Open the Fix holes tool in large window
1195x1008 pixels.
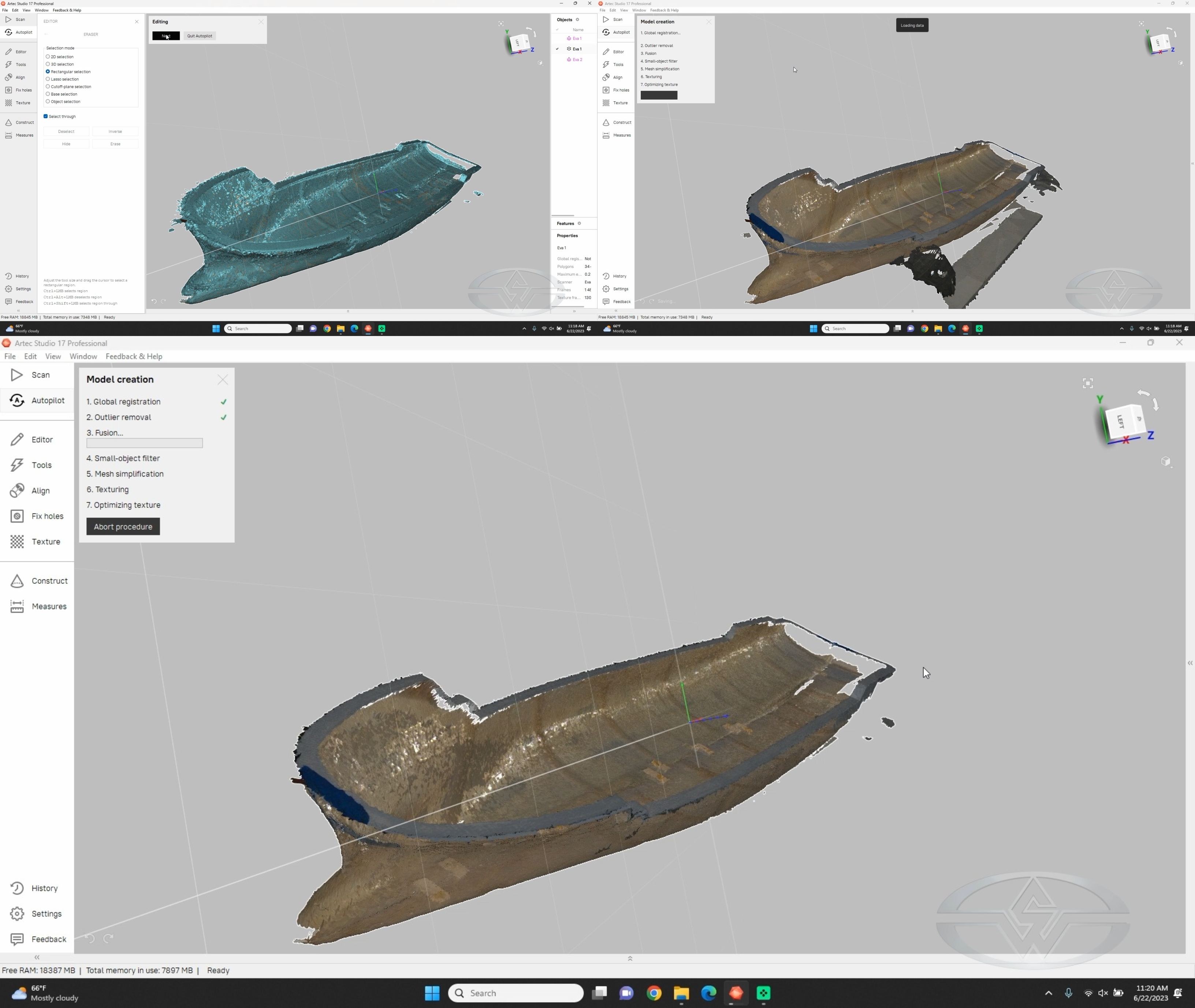(37, 516)
